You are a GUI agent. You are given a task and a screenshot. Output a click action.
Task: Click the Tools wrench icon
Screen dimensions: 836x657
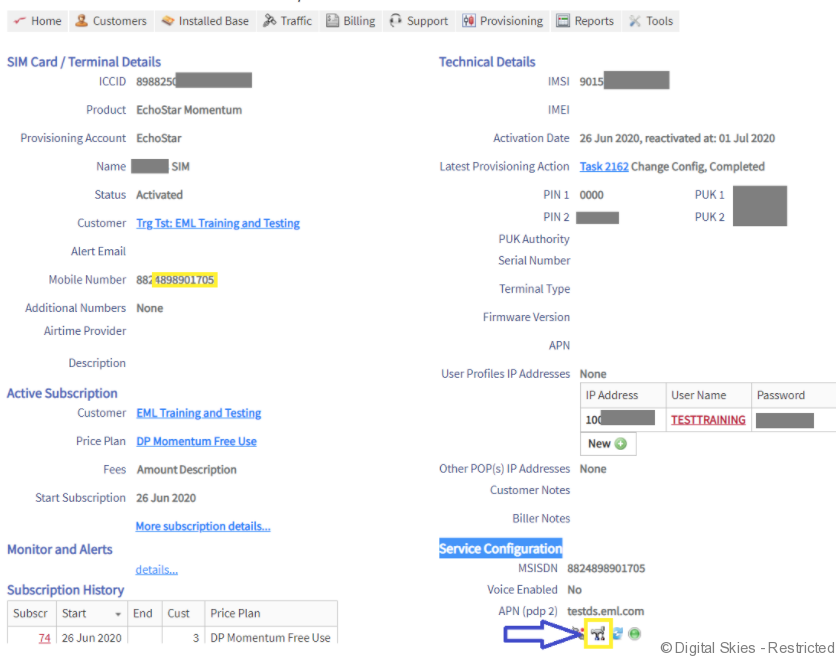pos(635,21)
